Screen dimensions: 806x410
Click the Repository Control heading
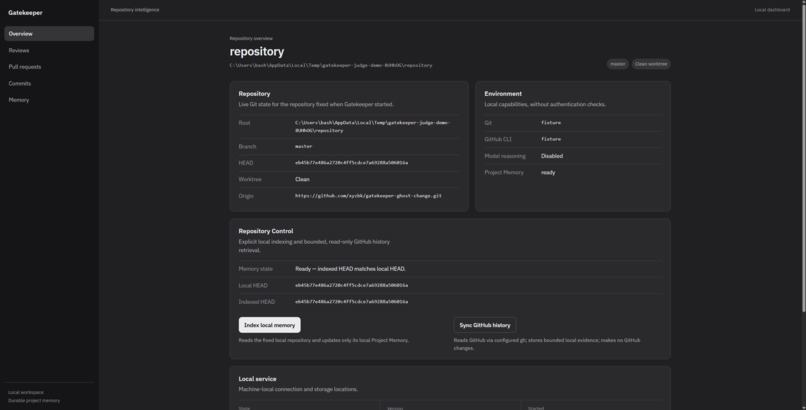click(266, 231)
